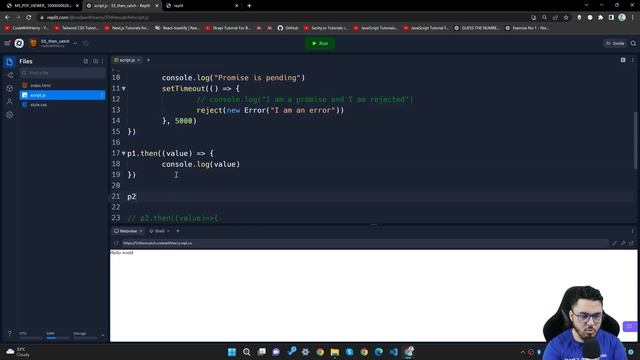Bookmark this page with the star icon
The height and width of the screenshot is (360, 640).
(566, 18)
